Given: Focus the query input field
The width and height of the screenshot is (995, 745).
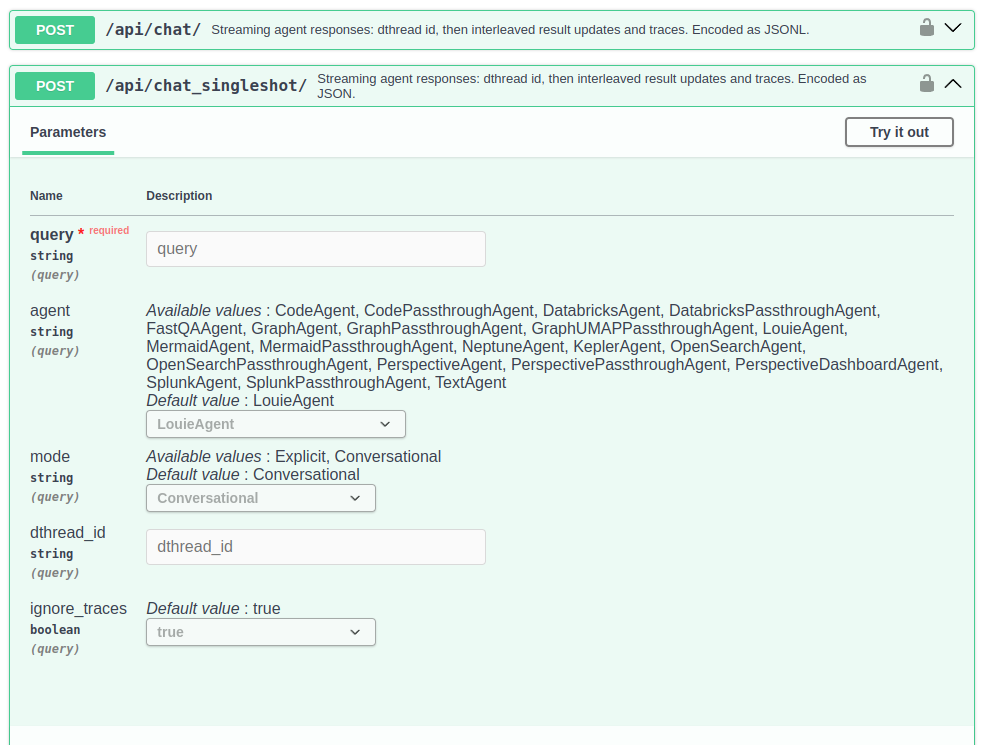Looking at the screenshot, I should (316, 249).
